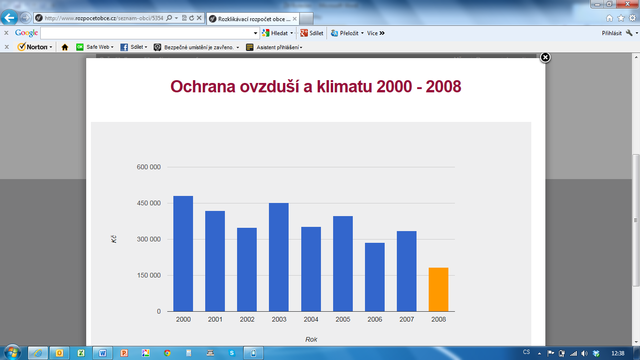Click the scrollbar up arrow
640x360 pixels.
[x=636, y=58]
